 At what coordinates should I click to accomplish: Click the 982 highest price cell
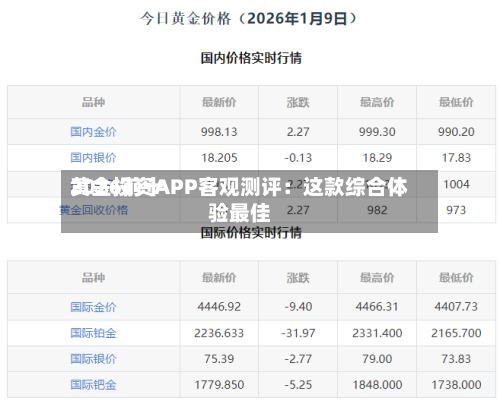377,210
